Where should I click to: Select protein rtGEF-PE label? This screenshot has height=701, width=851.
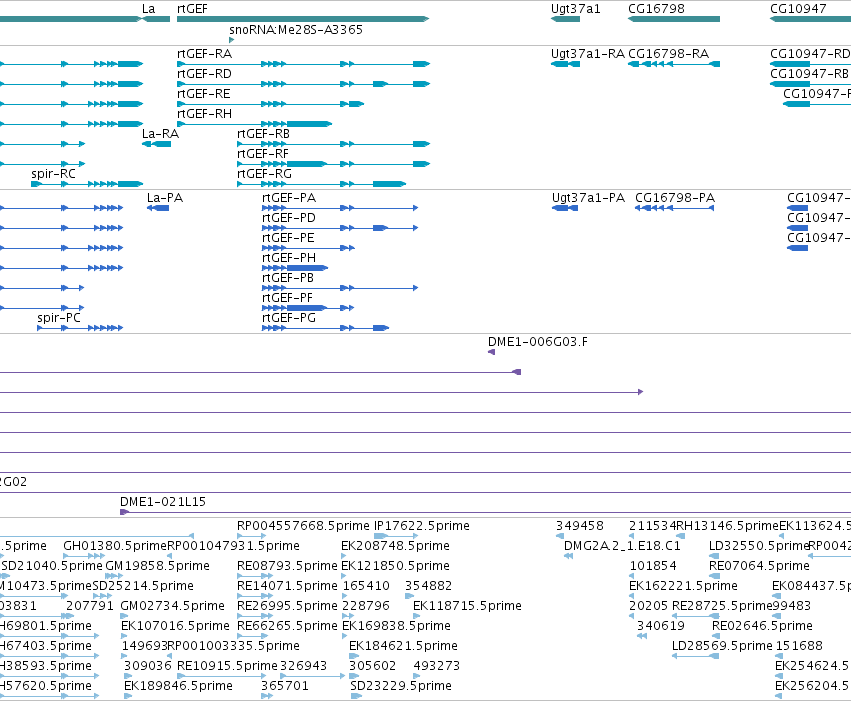click(288, 238)
